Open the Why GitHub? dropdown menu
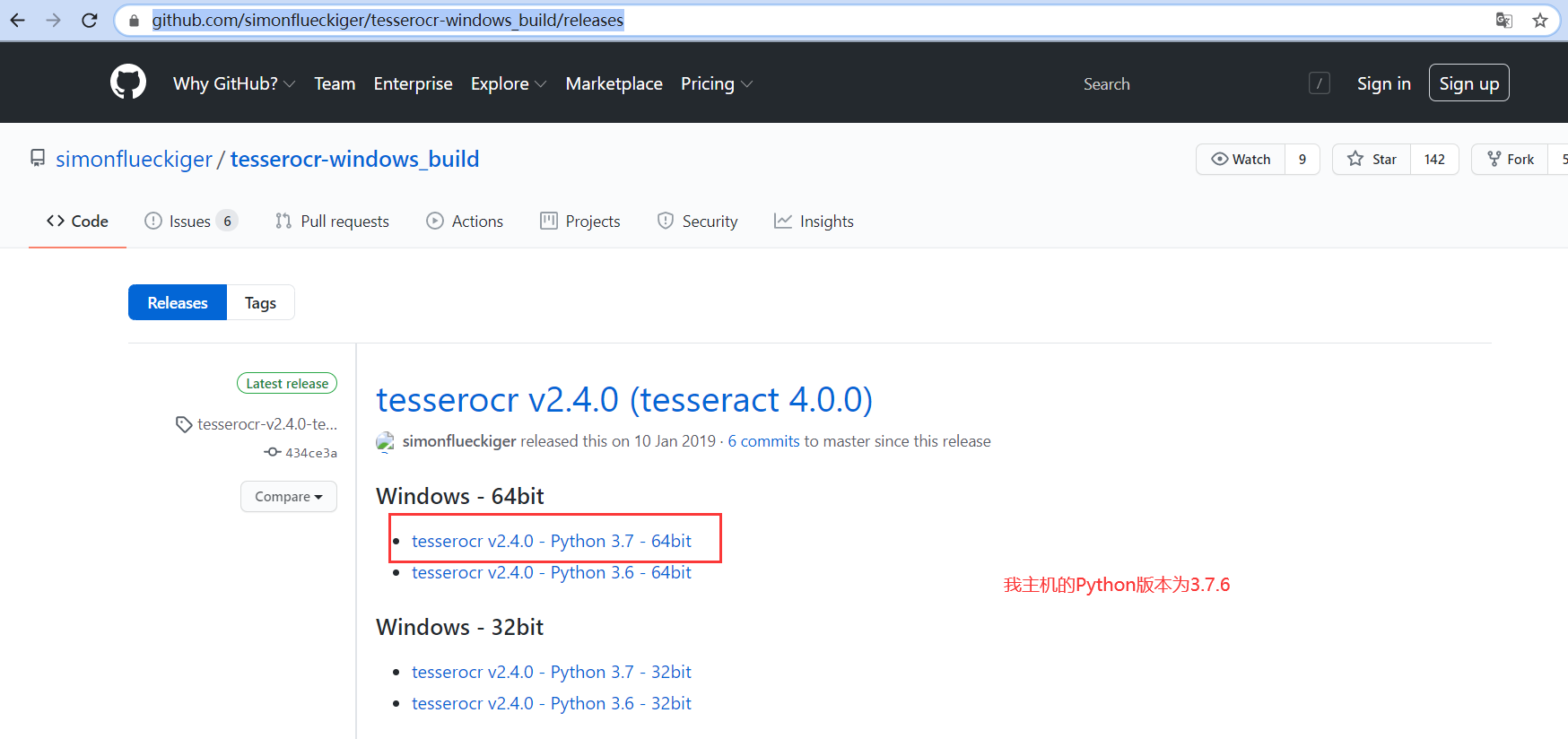The height and width of the screenshot is (739, 1568). coord(234,83)
